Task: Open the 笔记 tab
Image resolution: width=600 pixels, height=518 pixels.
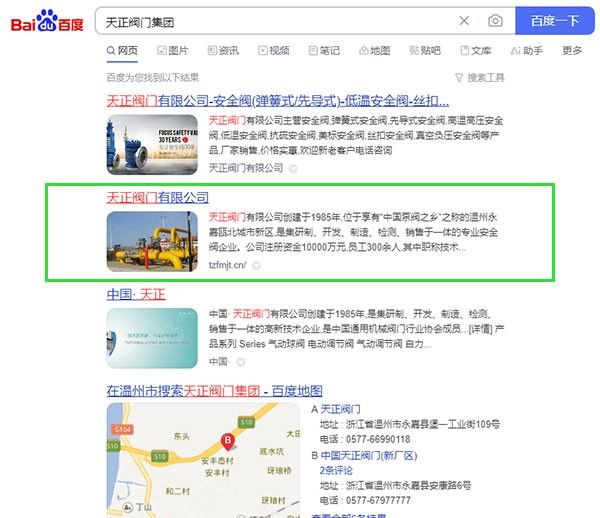Action: pyautogui.click(x=324, y=50)
